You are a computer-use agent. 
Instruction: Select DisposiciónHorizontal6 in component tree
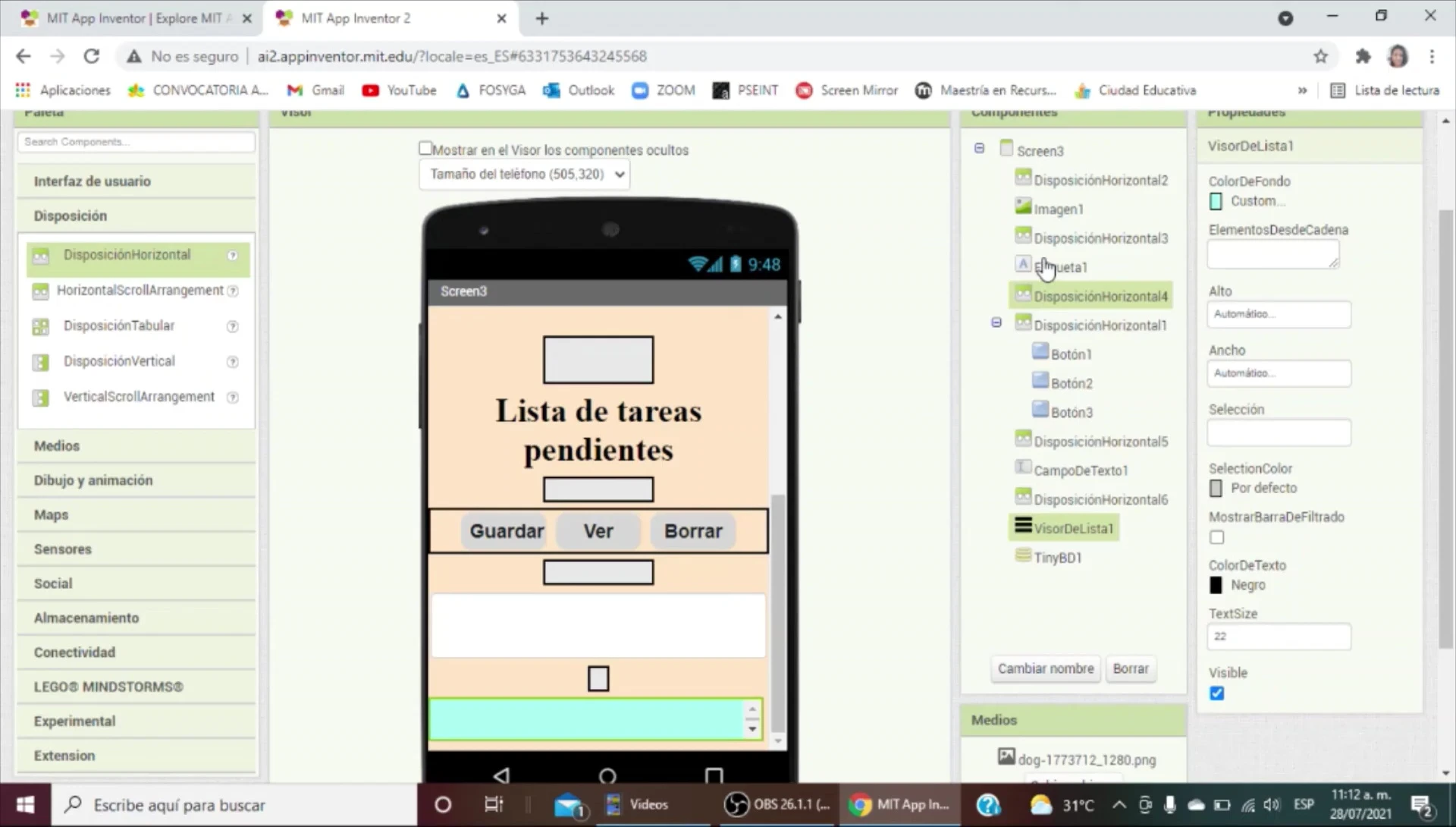point(1100,500)
